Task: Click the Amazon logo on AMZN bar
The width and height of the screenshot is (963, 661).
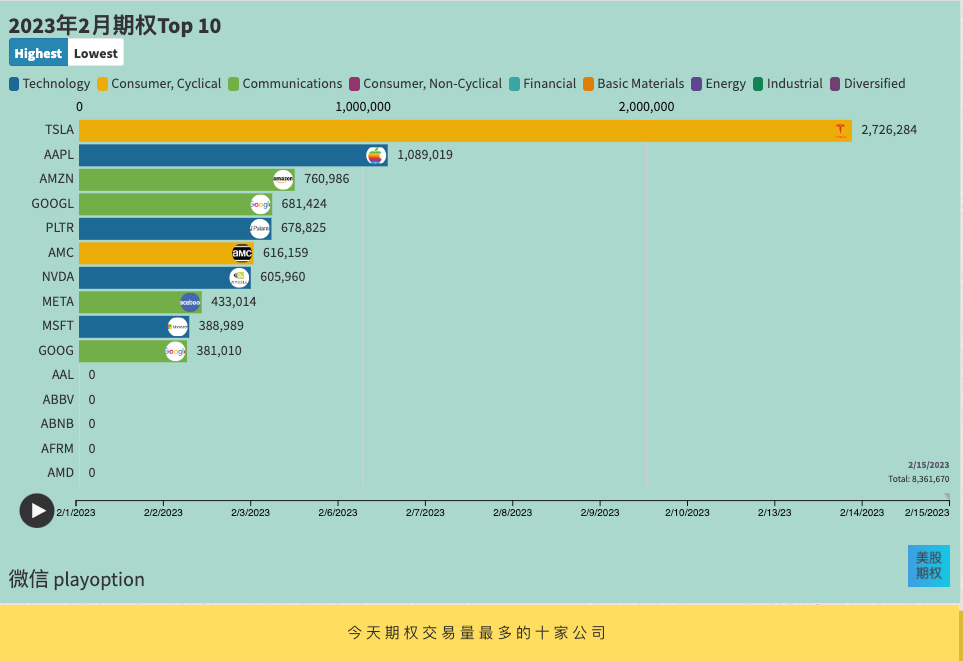Action: pos(283,179)
